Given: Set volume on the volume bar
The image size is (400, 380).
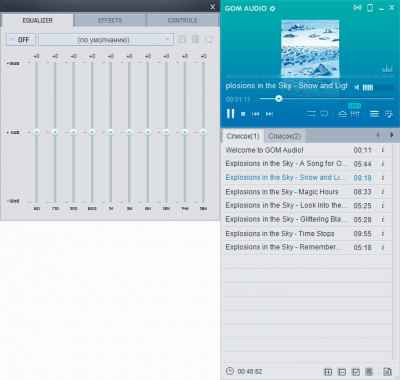Looking at the screenshot, I should [x=378, y=87].
